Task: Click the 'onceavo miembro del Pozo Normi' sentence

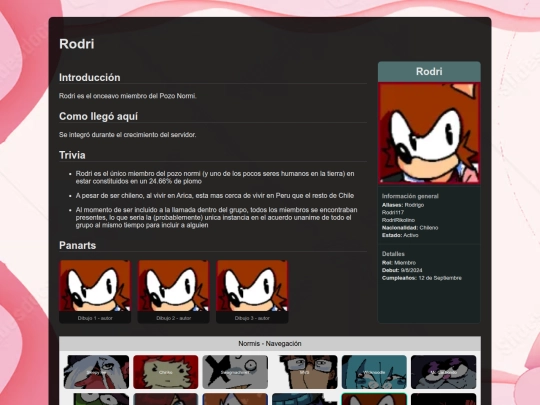Action: [128, 96]
